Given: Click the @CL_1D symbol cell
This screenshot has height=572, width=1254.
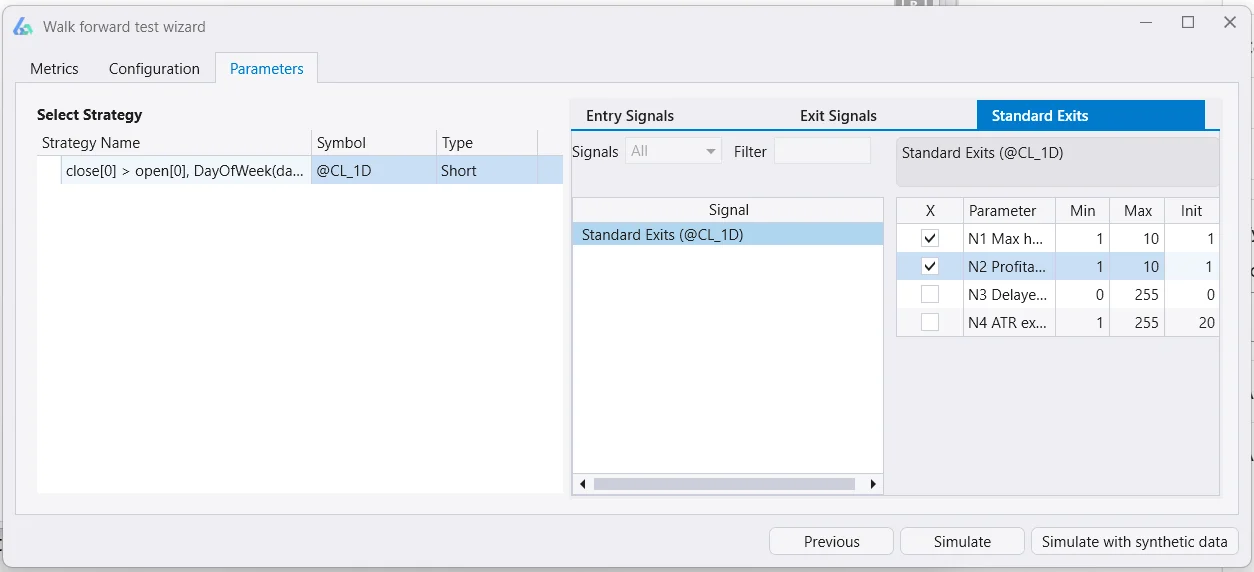Looking at the screenshot, I should pos(374,171).
